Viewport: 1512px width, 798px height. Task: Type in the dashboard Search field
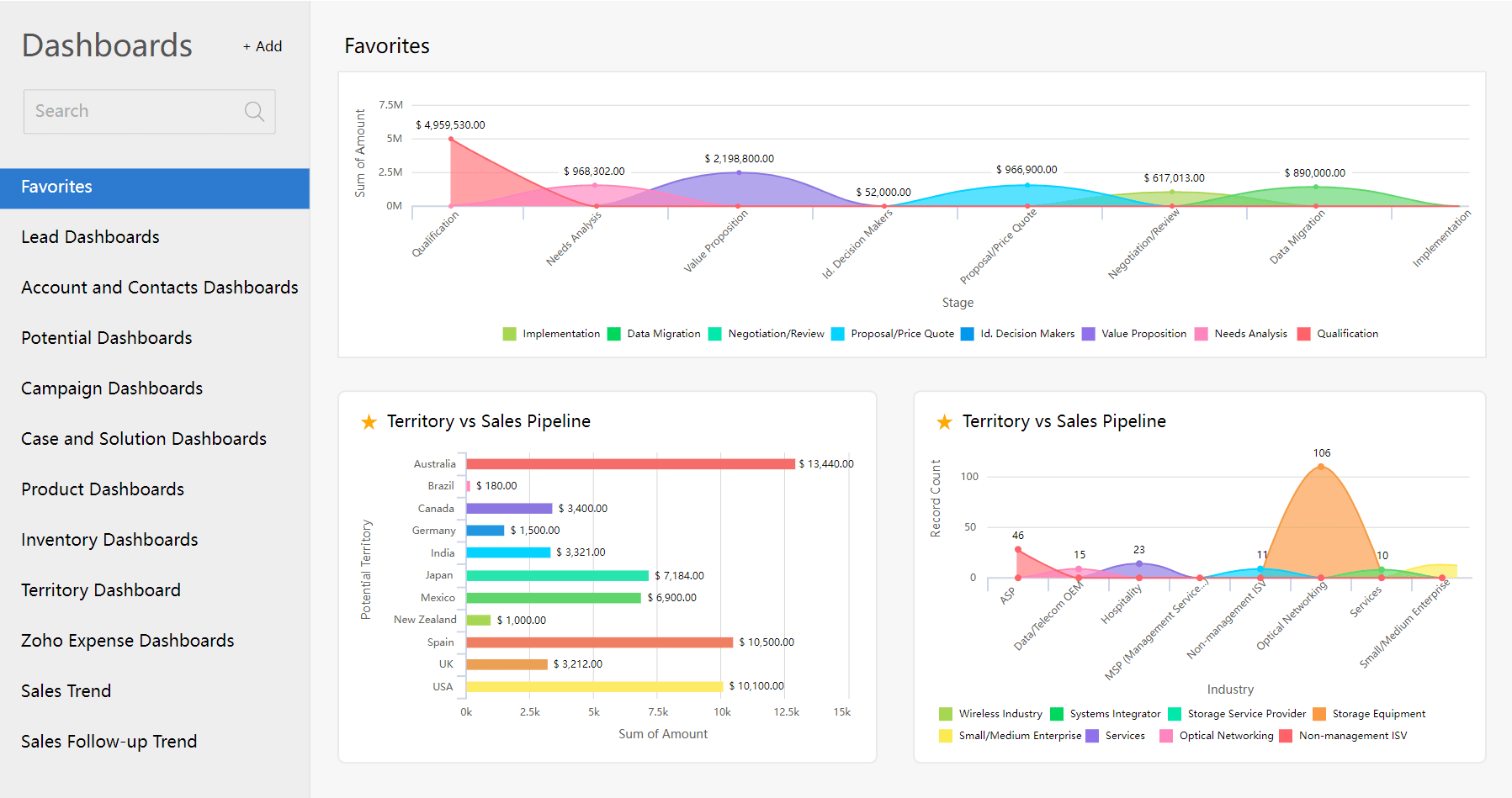(x=135, y=111)
